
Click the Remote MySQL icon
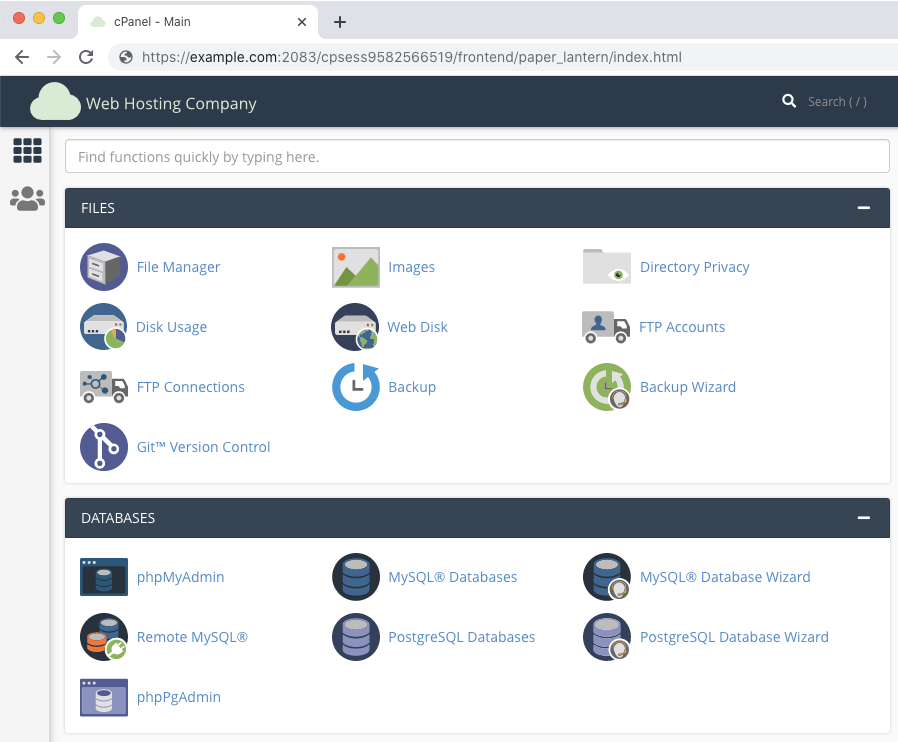104,637
